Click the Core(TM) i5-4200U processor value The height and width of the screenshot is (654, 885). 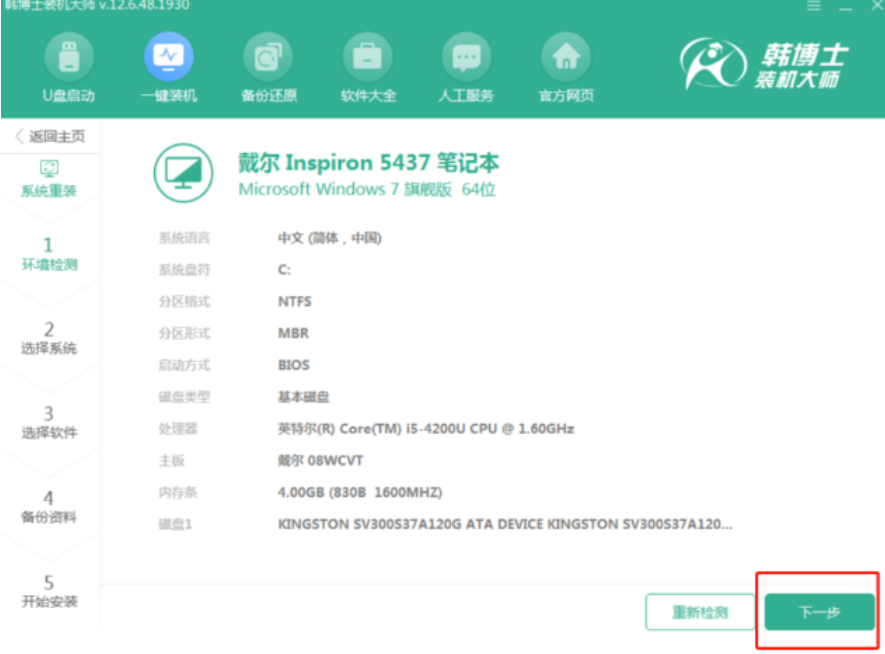[x=426, y=429]
